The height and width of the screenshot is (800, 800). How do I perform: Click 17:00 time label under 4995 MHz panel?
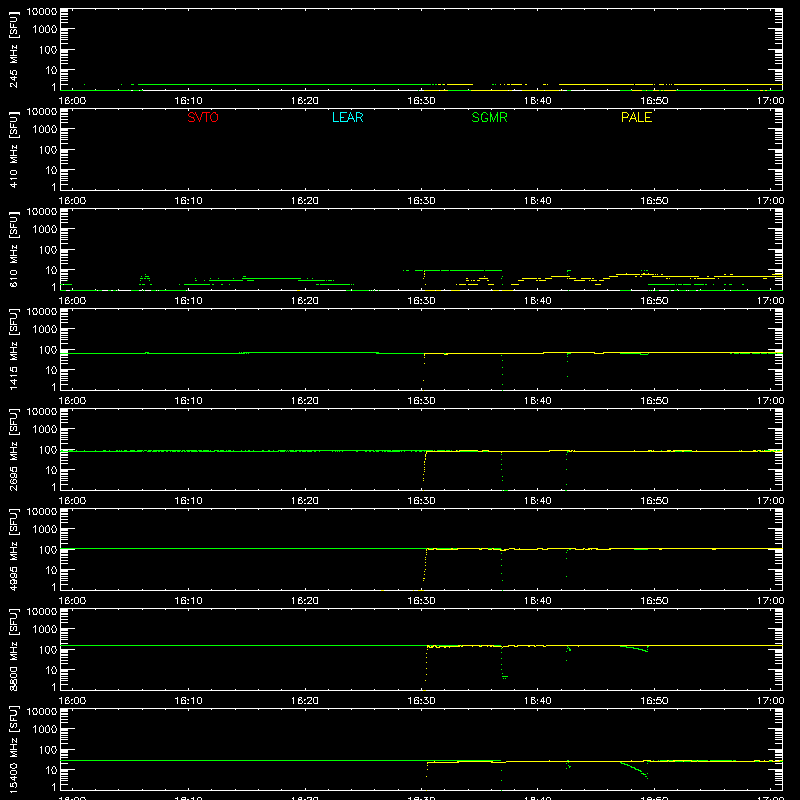click(x=770, y=601)
